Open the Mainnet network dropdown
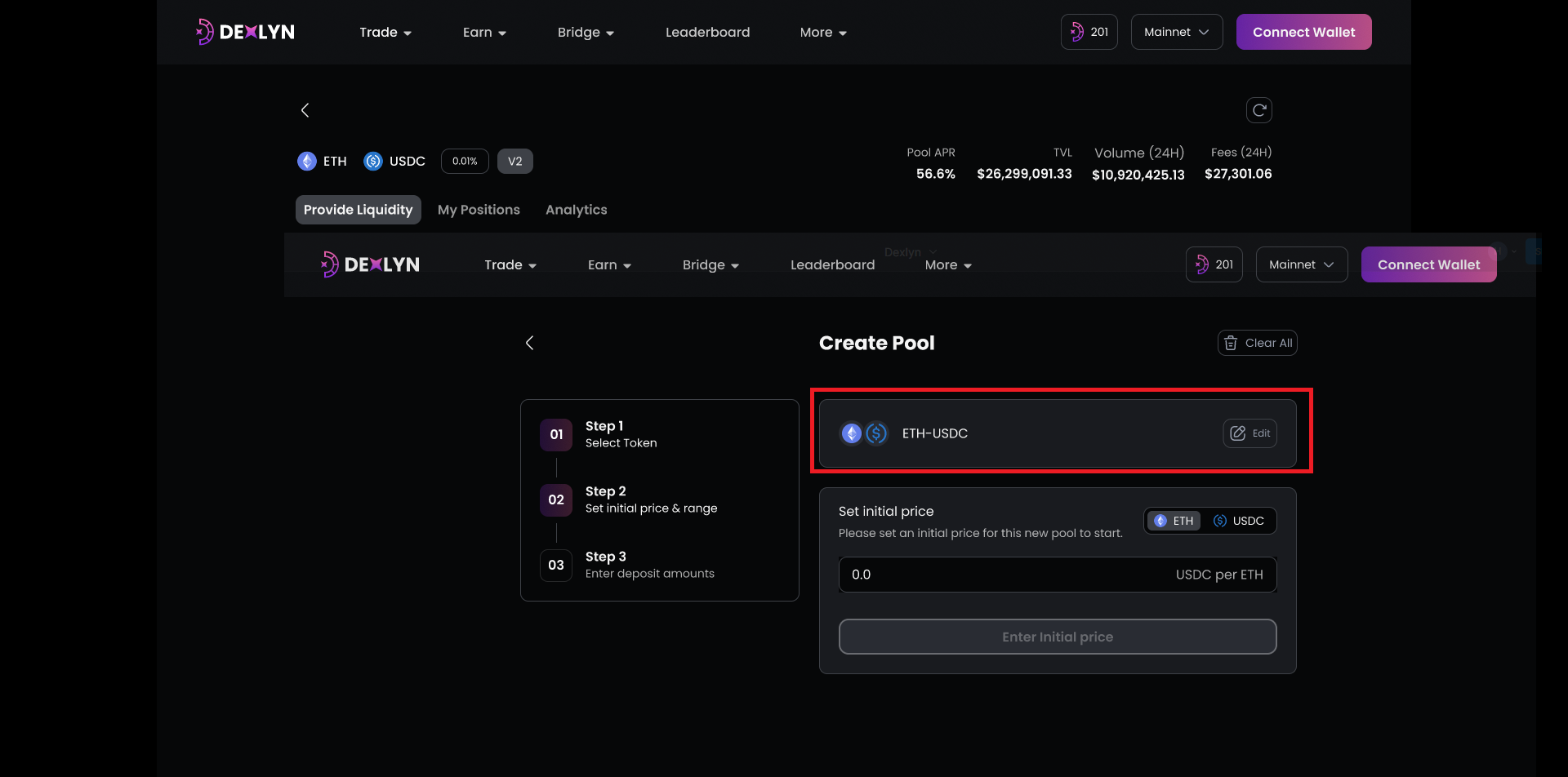The width and height of the screenshot is (1568, 777). (1176, 31)
